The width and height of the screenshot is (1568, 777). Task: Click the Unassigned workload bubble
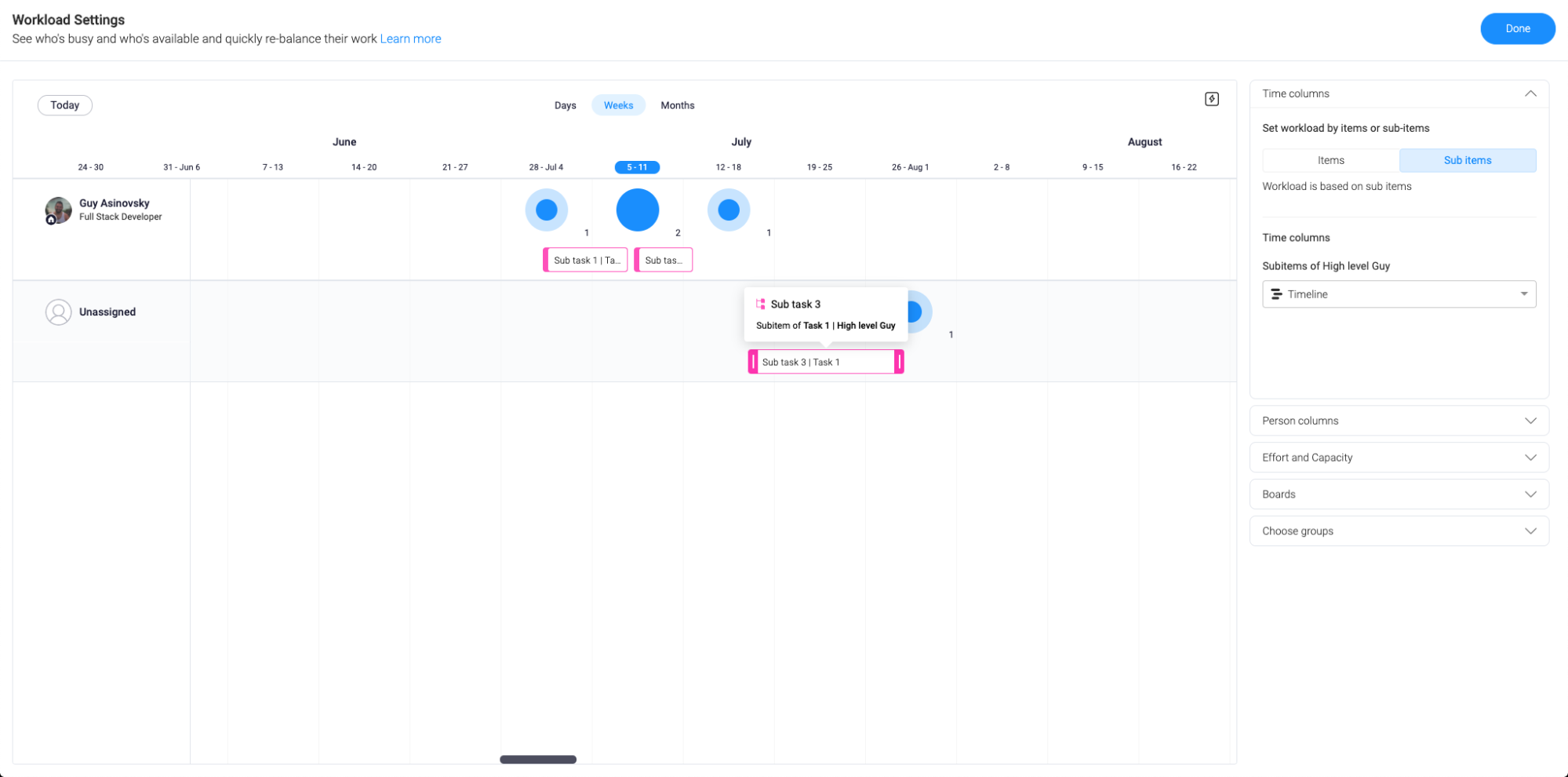point(920,312)
